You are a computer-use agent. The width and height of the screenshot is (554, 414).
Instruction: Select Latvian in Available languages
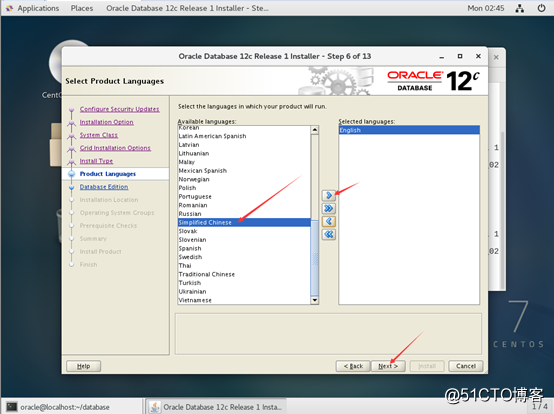(244, 145)
